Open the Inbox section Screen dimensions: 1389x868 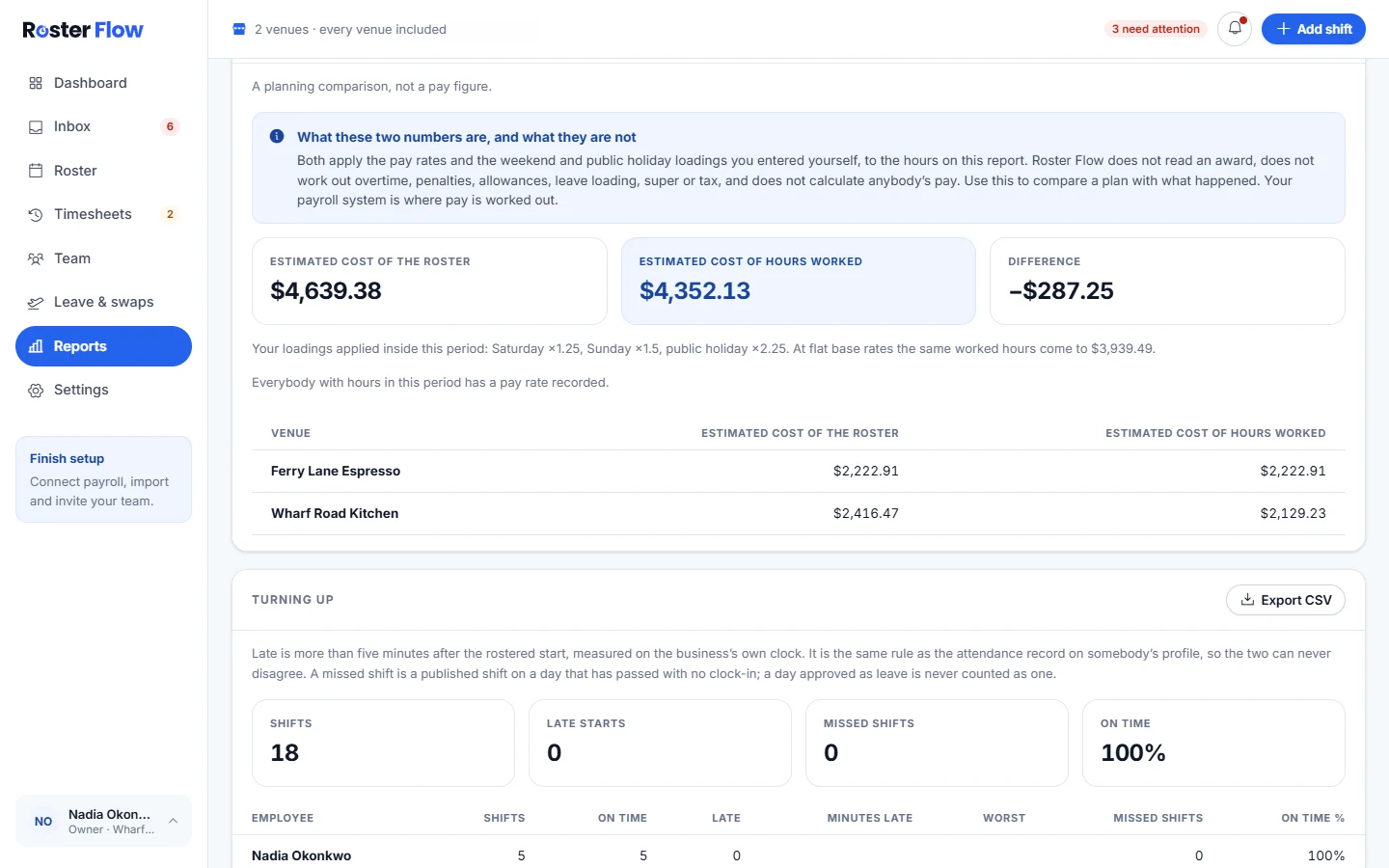pos(103,126)
